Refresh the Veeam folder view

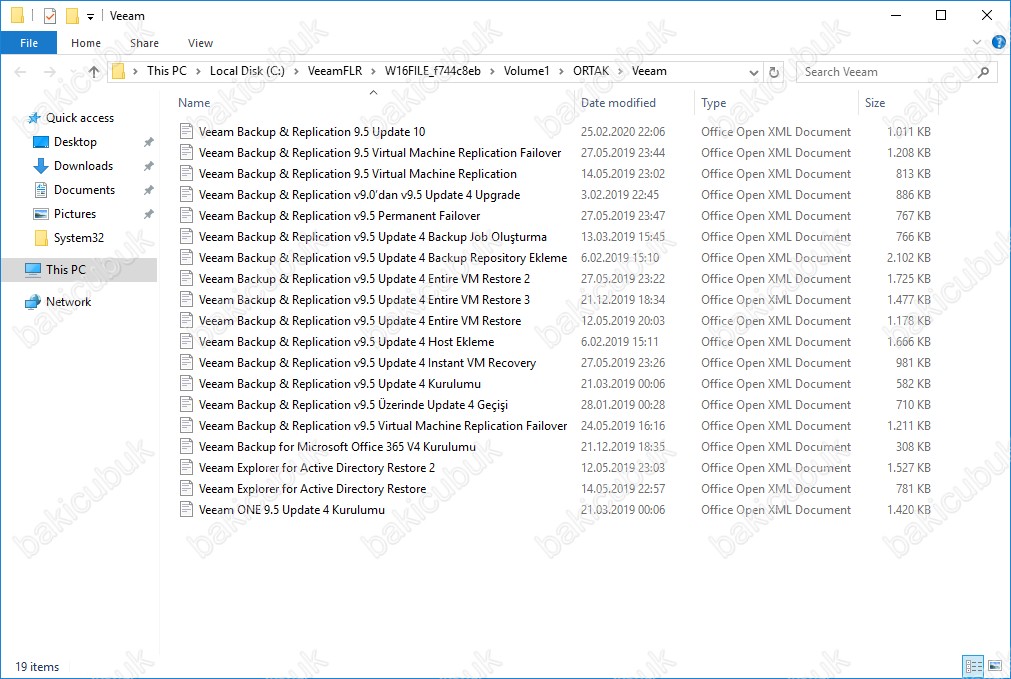click(774, 72)
